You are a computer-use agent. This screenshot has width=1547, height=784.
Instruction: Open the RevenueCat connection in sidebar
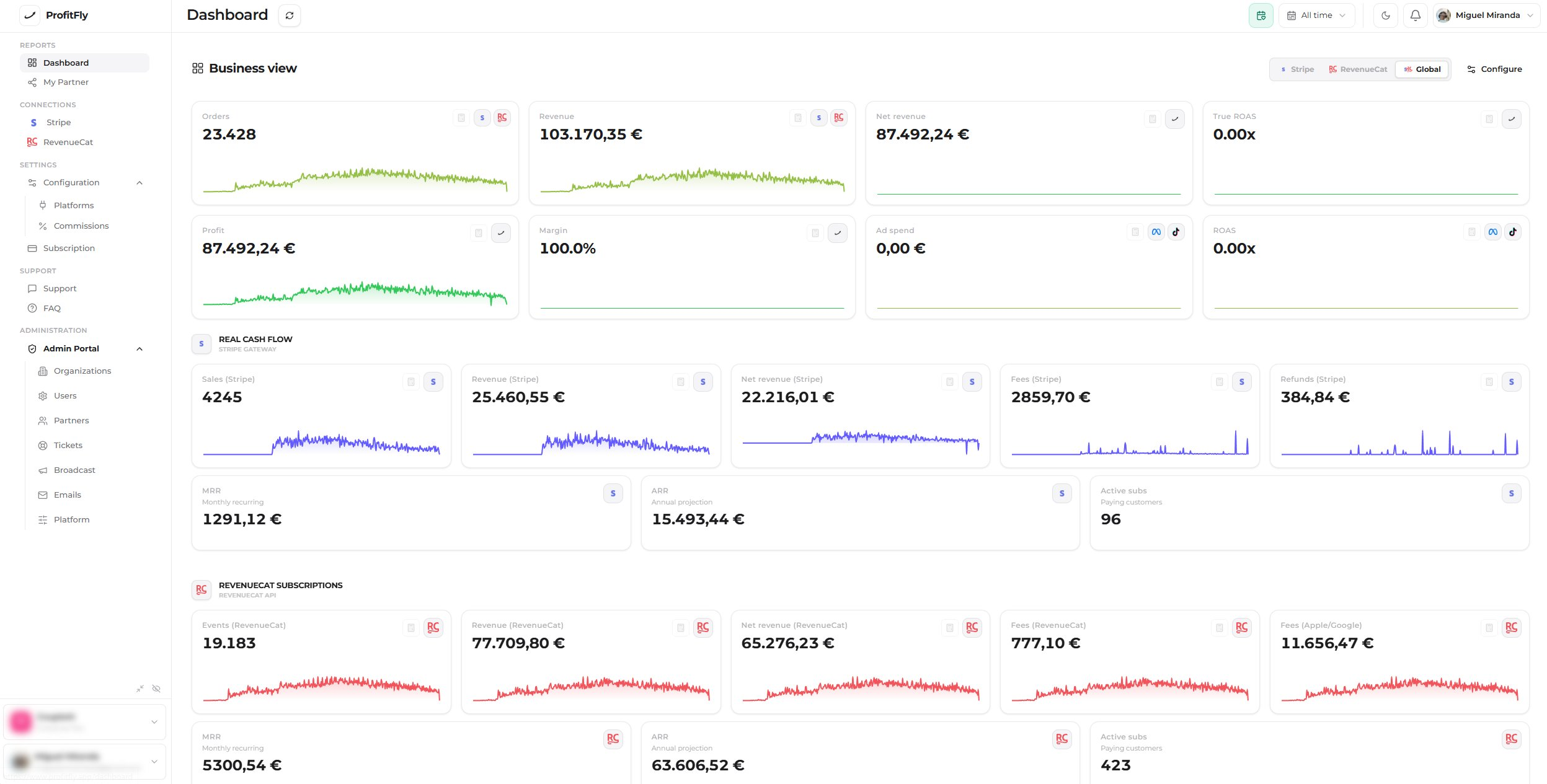(84, 142)
